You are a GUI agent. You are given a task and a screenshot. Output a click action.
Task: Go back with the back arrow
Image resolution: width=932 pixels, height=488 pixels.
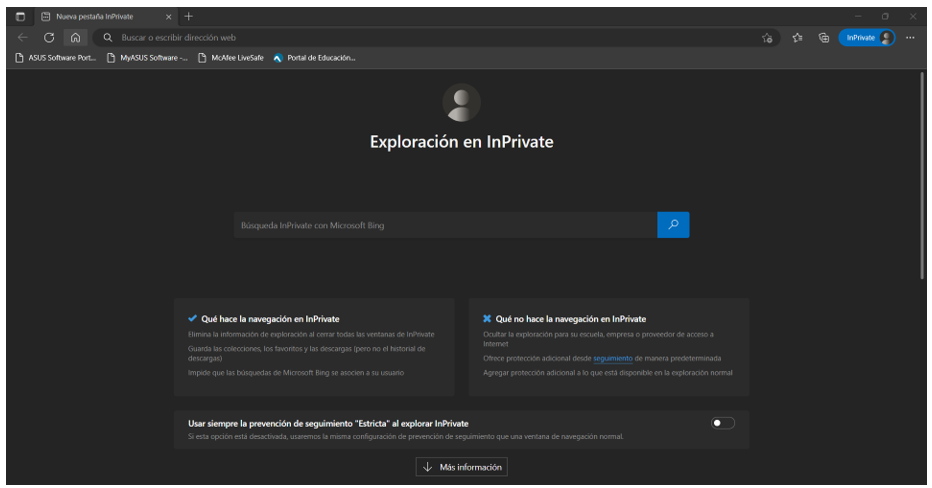[23, 37]
